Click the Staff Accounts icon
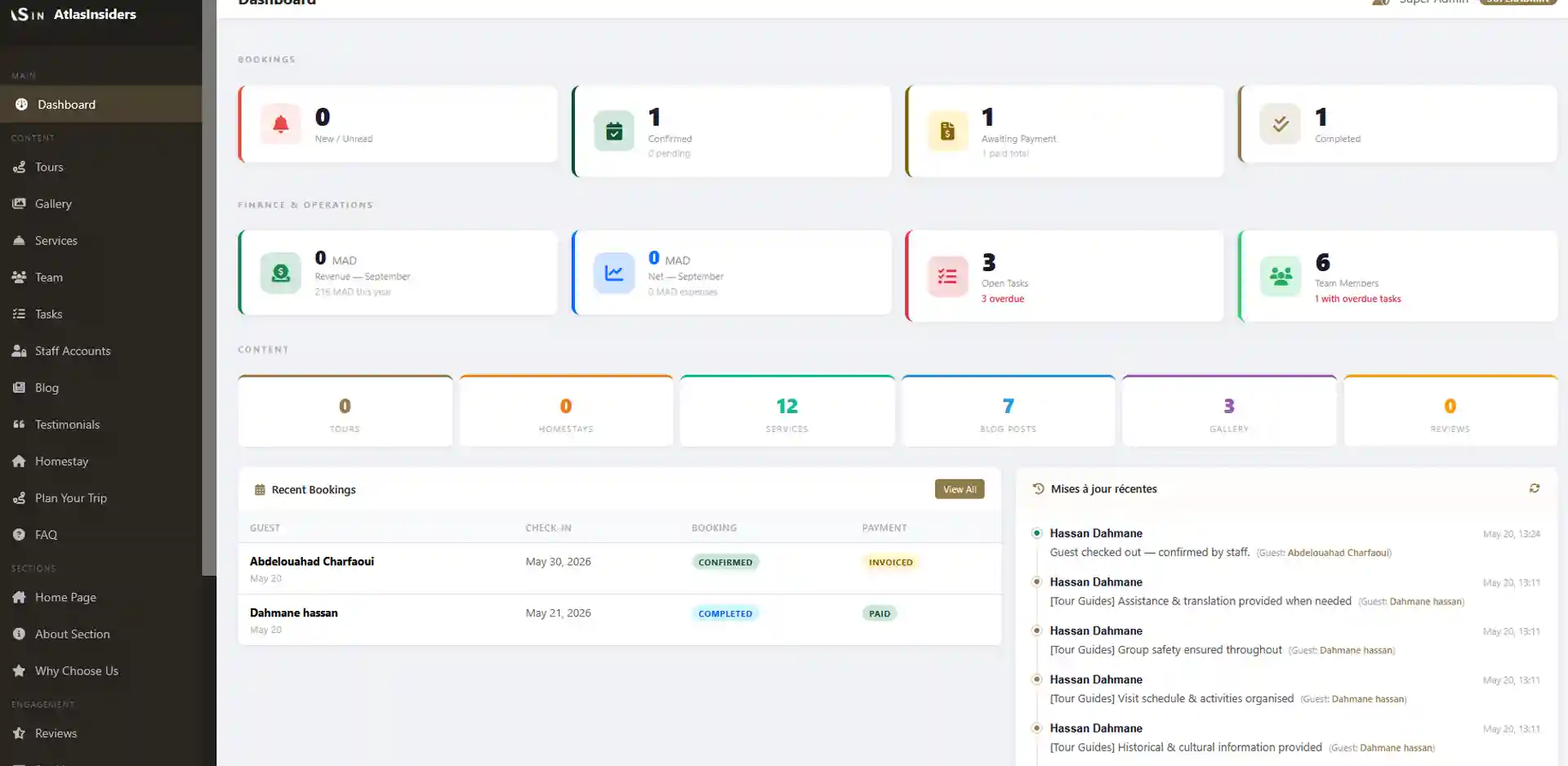This screenshot has width=1568, height=766. pos(19,351)
